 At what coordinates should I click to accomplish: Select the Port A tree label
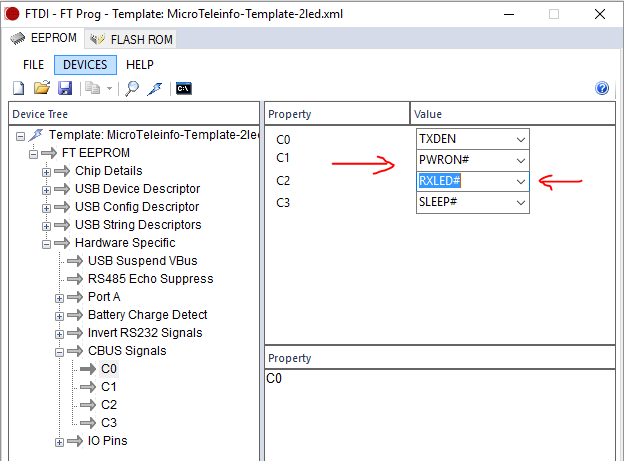pyautogui.click(x=104, y=297)
